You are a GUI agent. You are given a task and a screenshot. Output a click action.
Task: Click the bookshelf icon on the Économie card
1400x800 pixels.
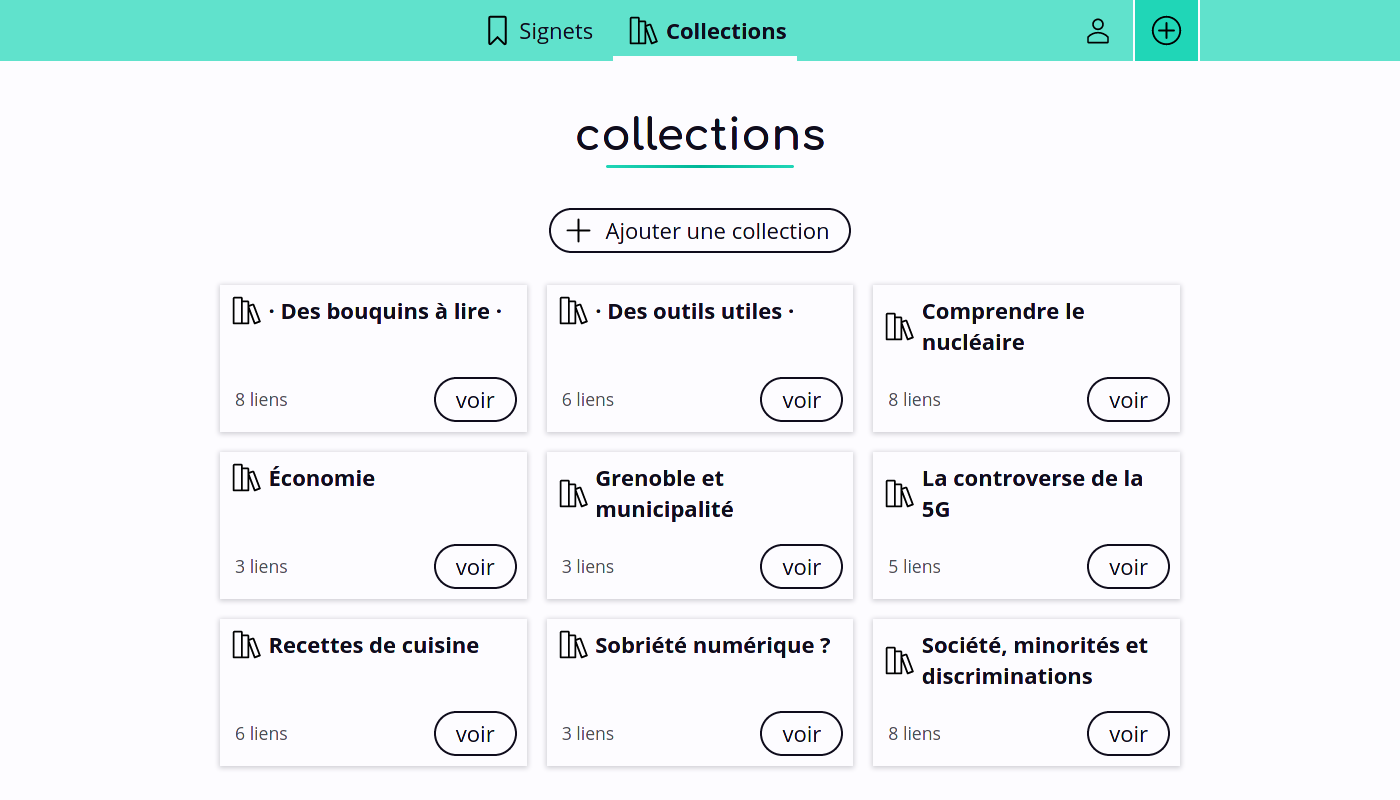[x=246, y=477]
